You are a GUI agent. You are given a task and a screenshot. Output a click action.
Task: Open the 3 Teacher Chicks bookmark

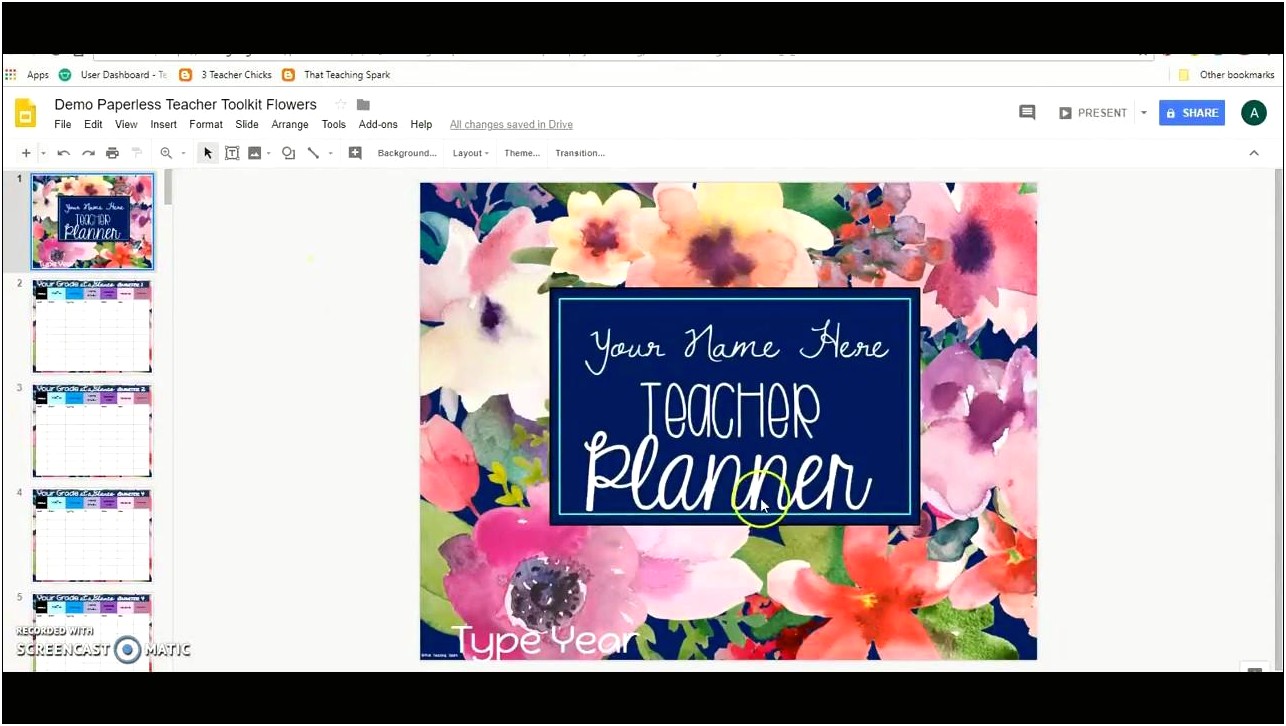(226, 75)
